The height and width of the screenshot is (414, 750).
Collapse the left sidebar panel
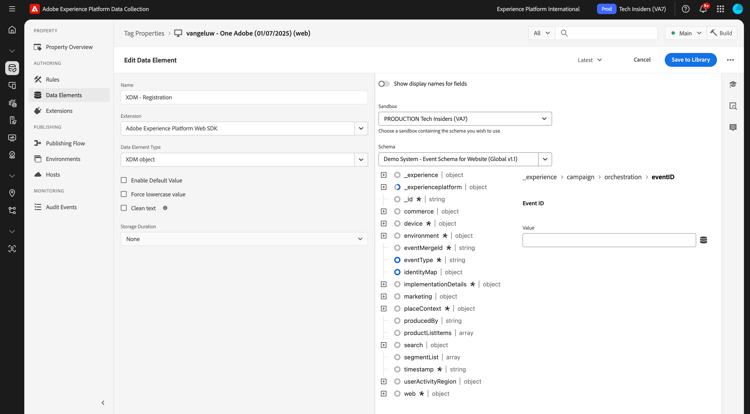(103, 403)
